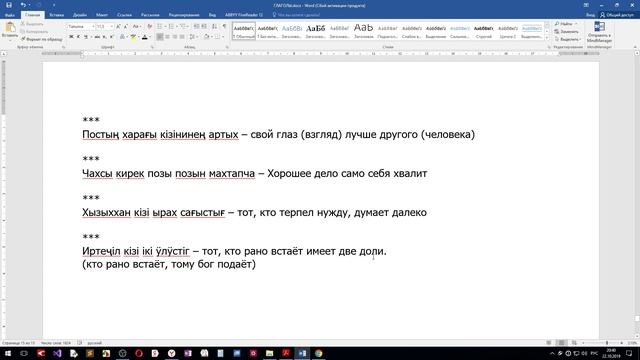640x360 pixels.
Task: Toggle italic formatting
Action: [x=78, y=37]
